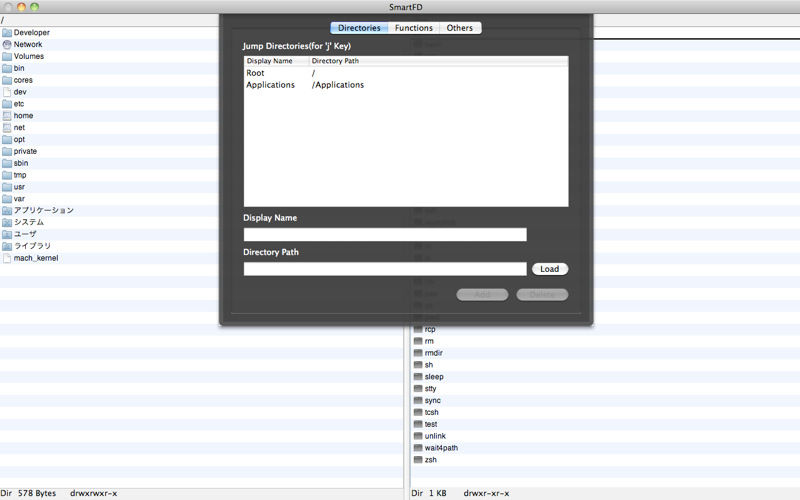Switch to the Functions tab
This screenshot has width=800, height=500.
(x=414, y=28)
